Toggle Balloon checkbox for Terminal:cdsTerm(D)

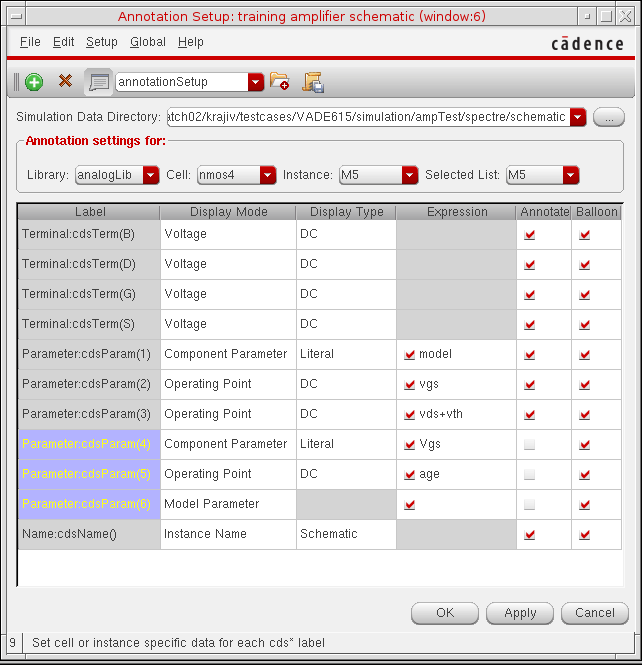[x=584, y=265]
